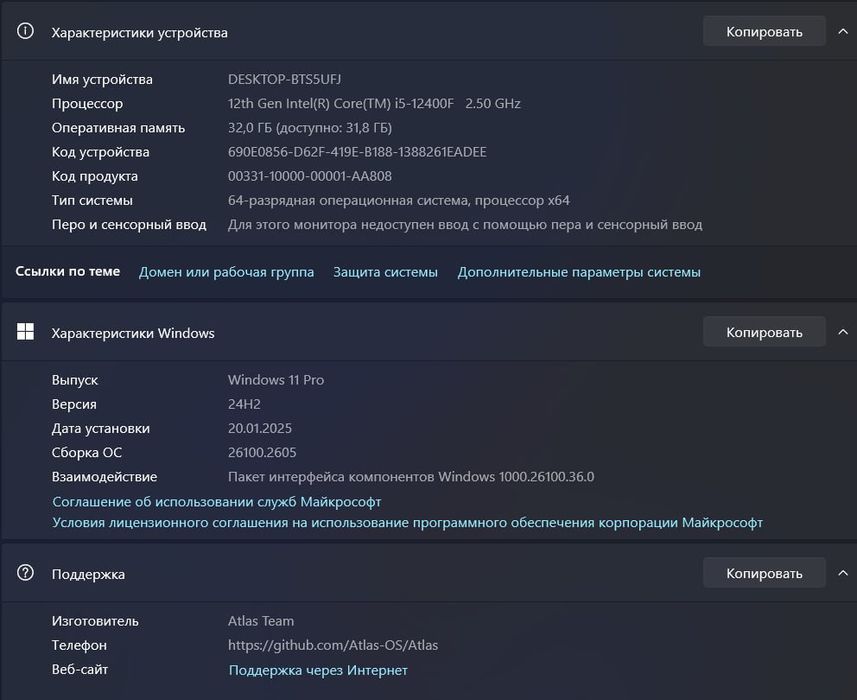Viewport: 857px width, 700px height.
Task: Click the Имя устройства label
Action: click(x=102, y=80)
